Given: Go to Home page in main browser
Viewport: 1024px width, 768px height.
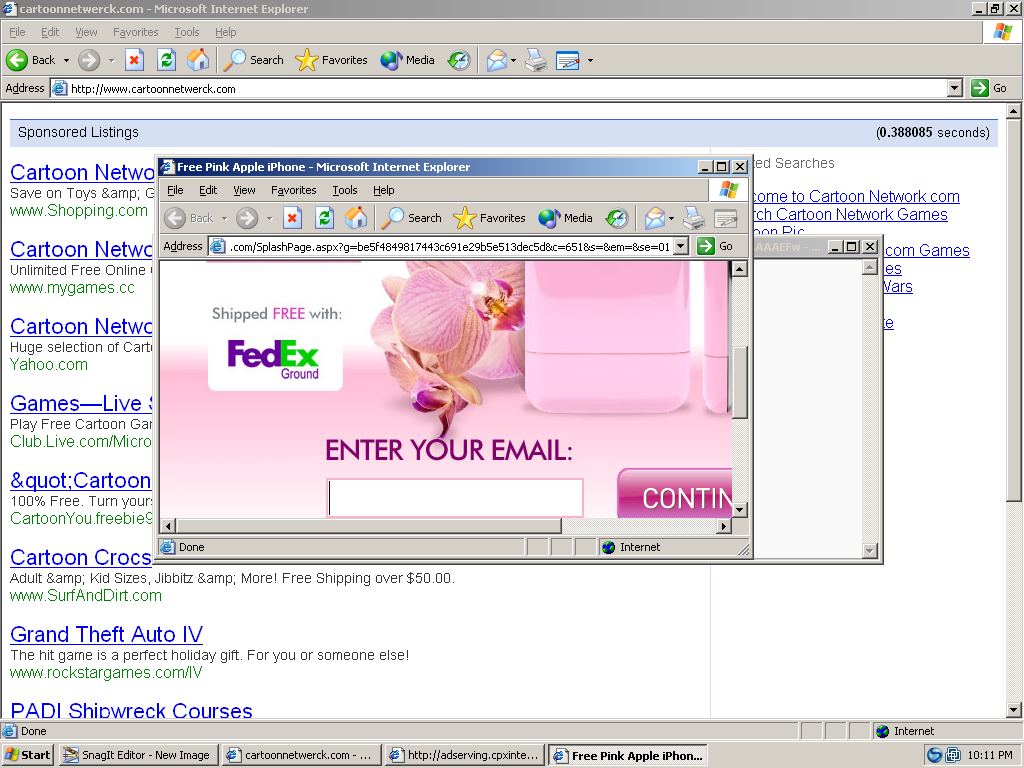Looking at the screenshot, I should tap(198, 60).
